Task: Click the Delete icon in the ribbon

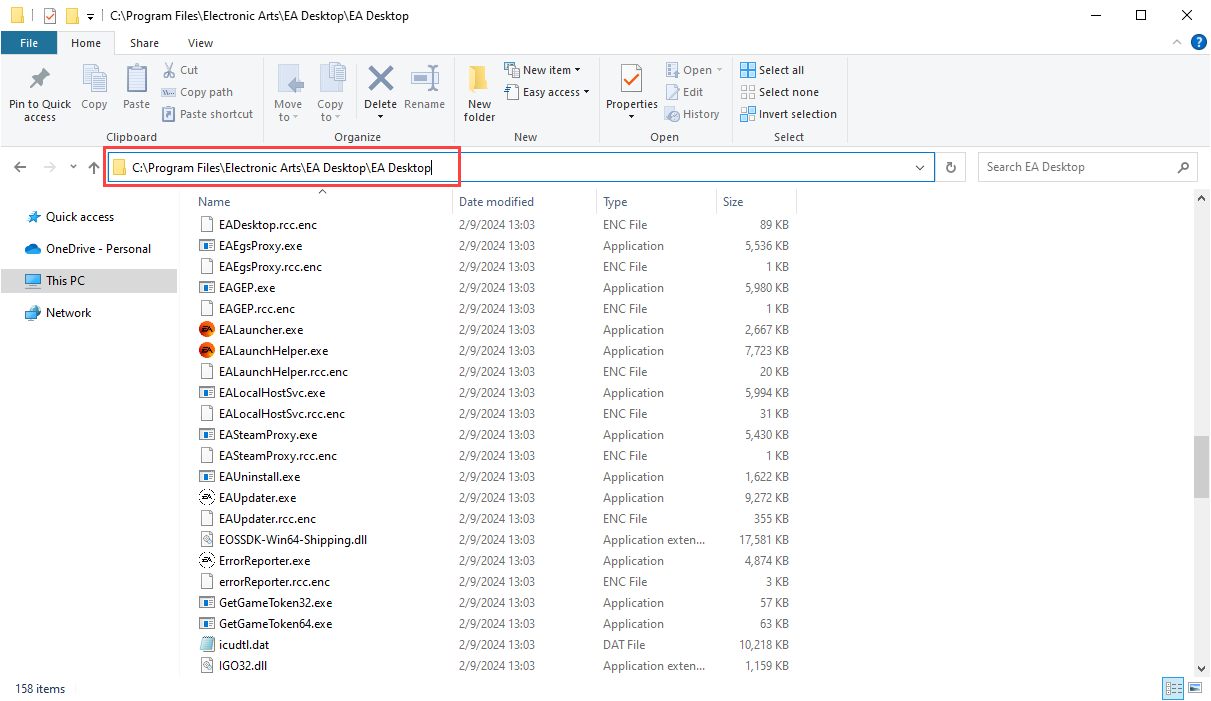Action: click(x=380, y=80)
